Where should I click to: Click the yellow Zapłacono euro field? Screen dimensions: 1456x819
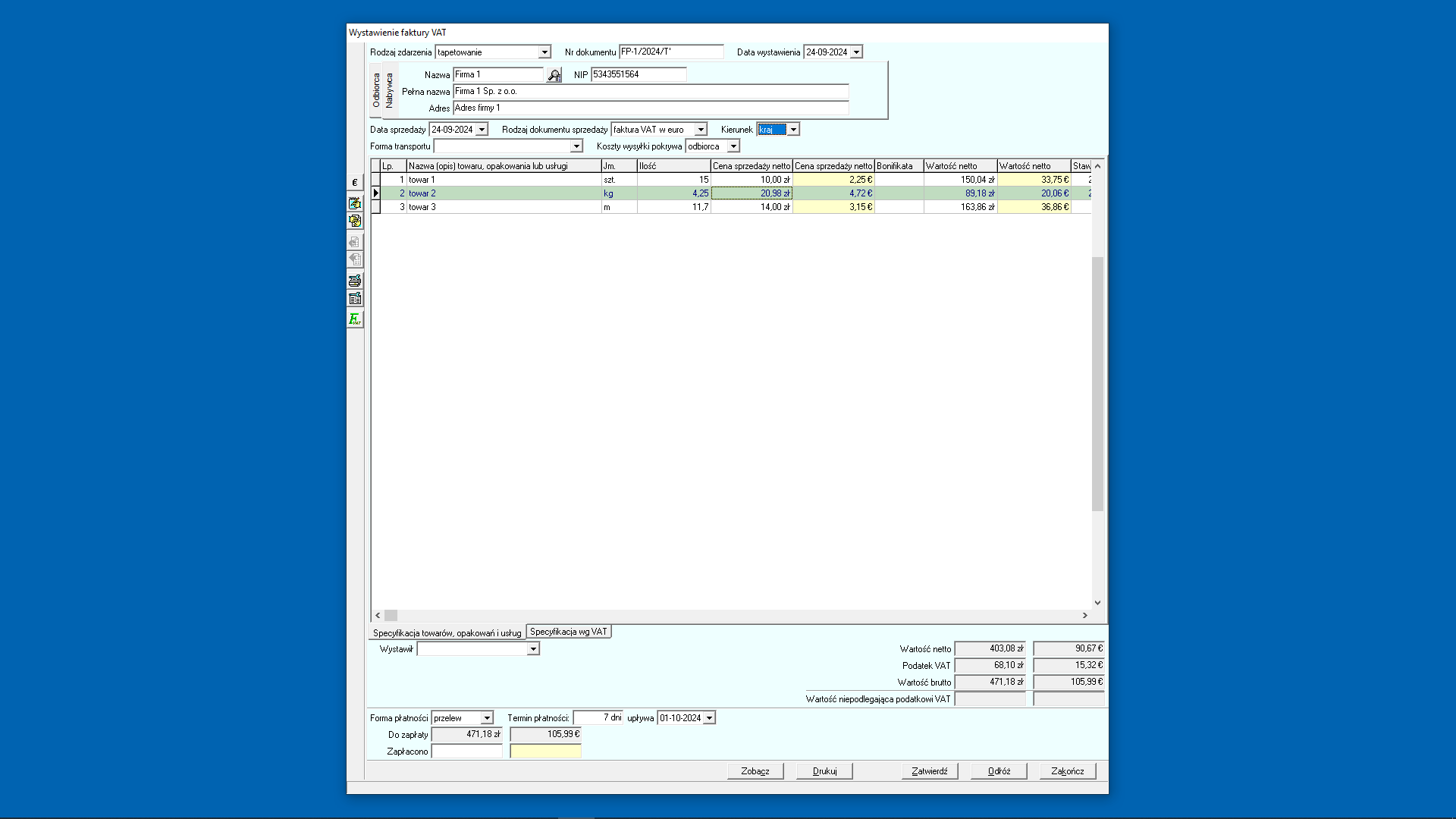point(545,751)
